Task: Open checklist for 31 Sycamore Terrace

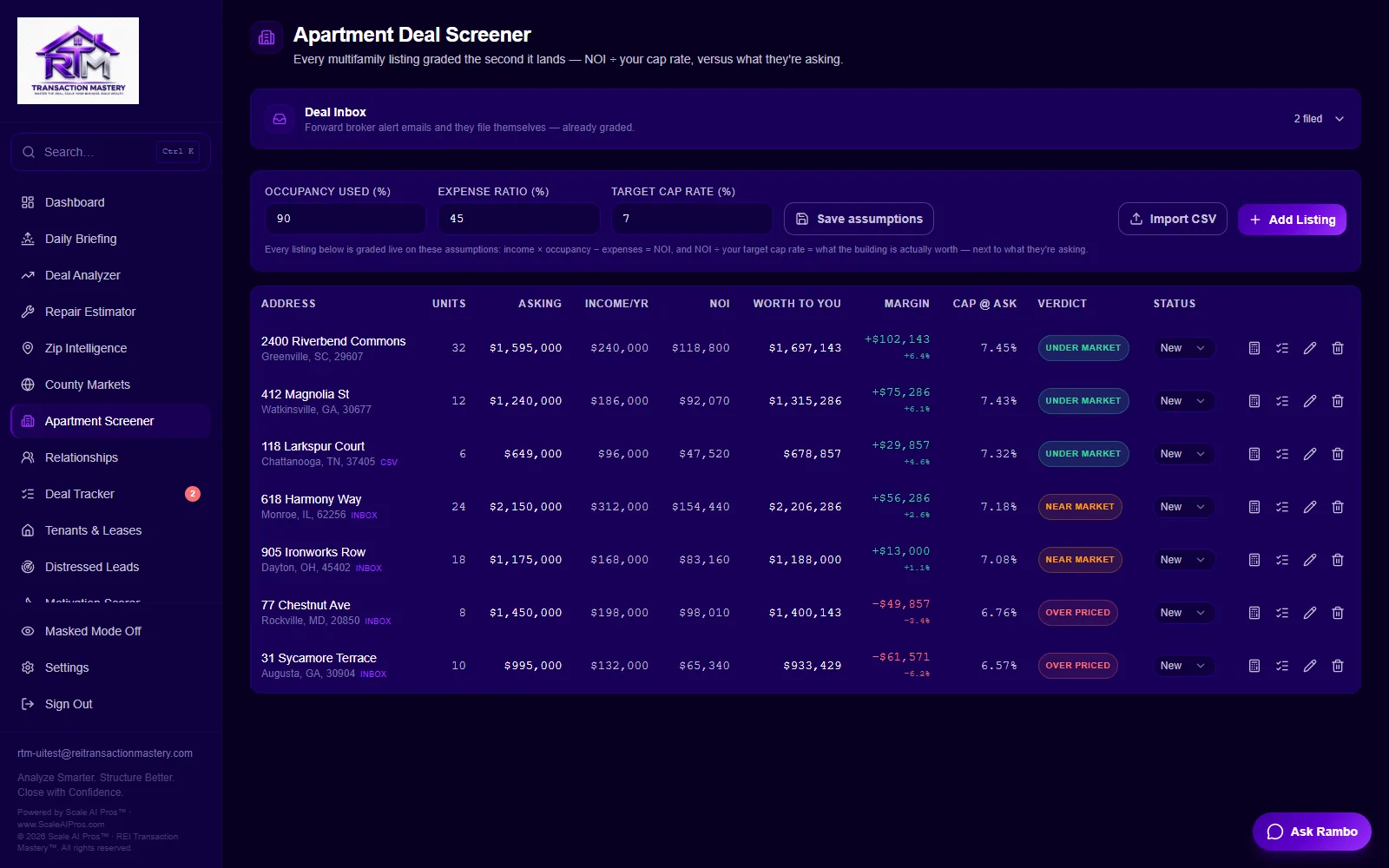Action: pos(1282,666)
